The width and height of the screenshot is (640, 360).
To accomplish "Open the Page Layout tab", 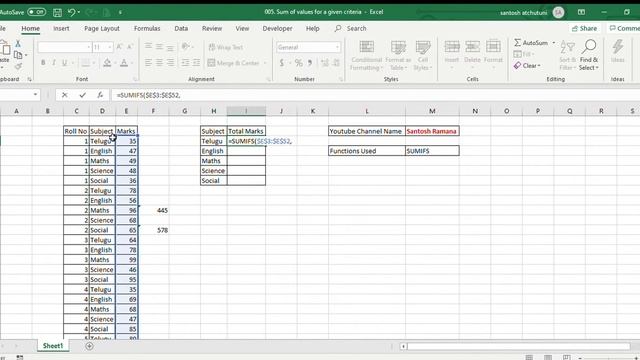I will [x=102, y=29].
